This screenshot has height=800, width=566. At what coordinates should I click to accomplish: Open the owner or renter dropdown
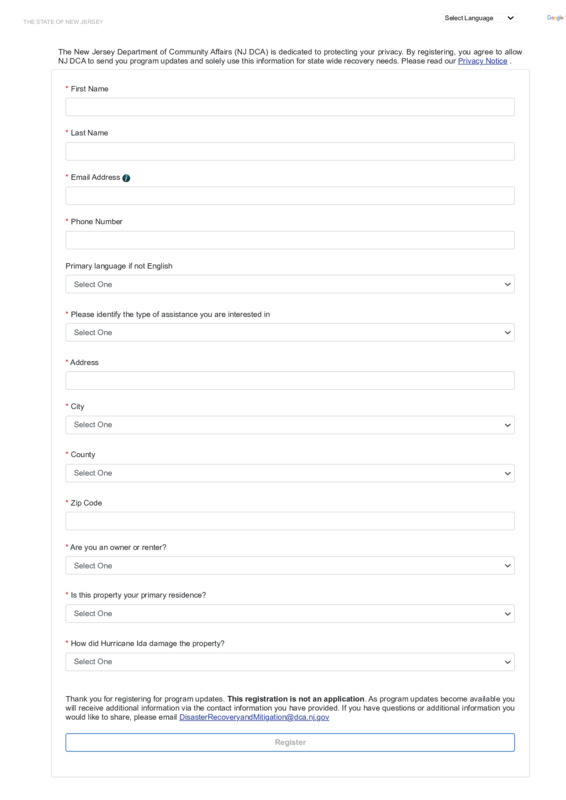[x=290, y=566]
